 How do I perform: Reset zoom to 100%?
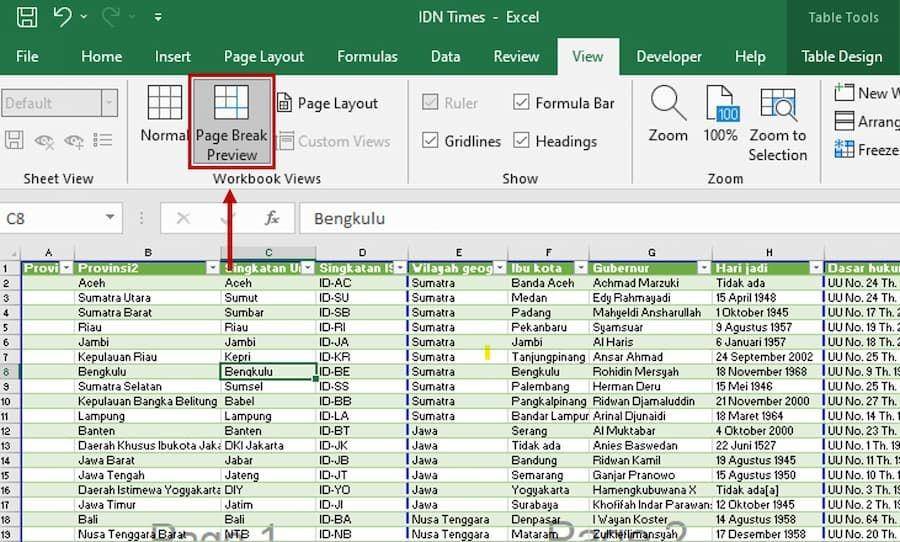tap(720, 114)
